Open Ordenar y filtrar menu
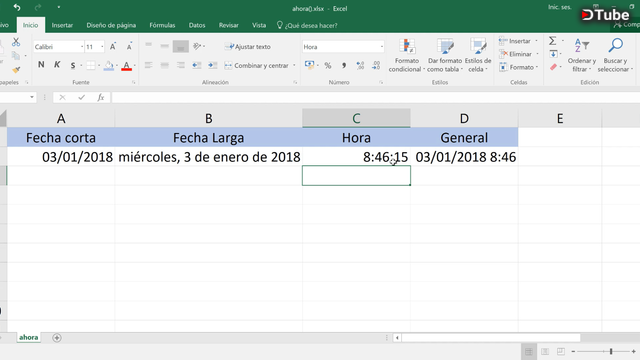Image resolution: width=640 pixels, height=360 pixels. pyautogui.click(x=582, y=55)
